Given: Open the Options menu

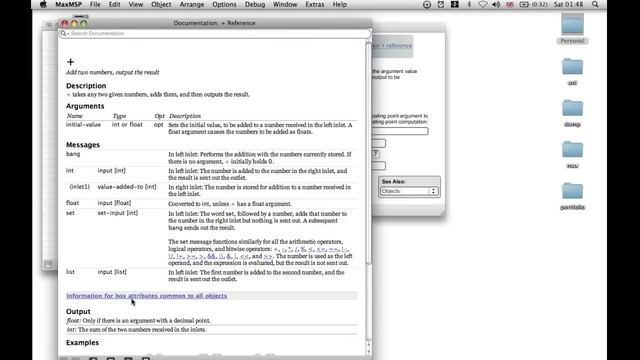Looking at the screenshot, I should [224, 4].
